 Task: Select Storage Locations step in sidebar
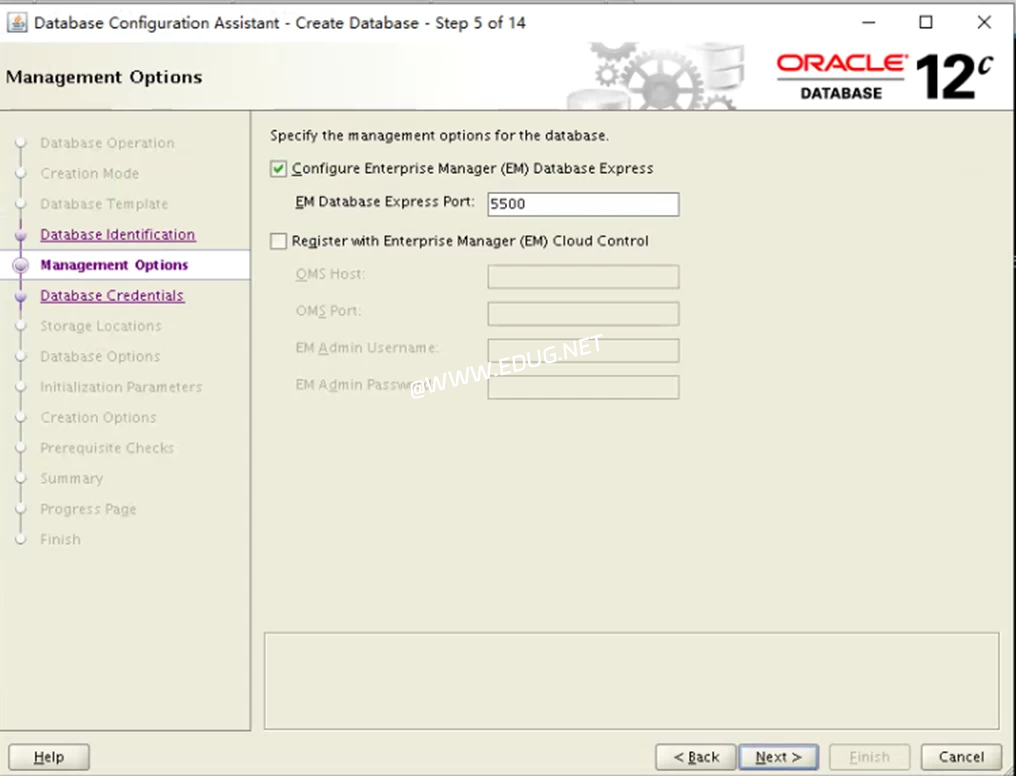(x=100, y=326)
